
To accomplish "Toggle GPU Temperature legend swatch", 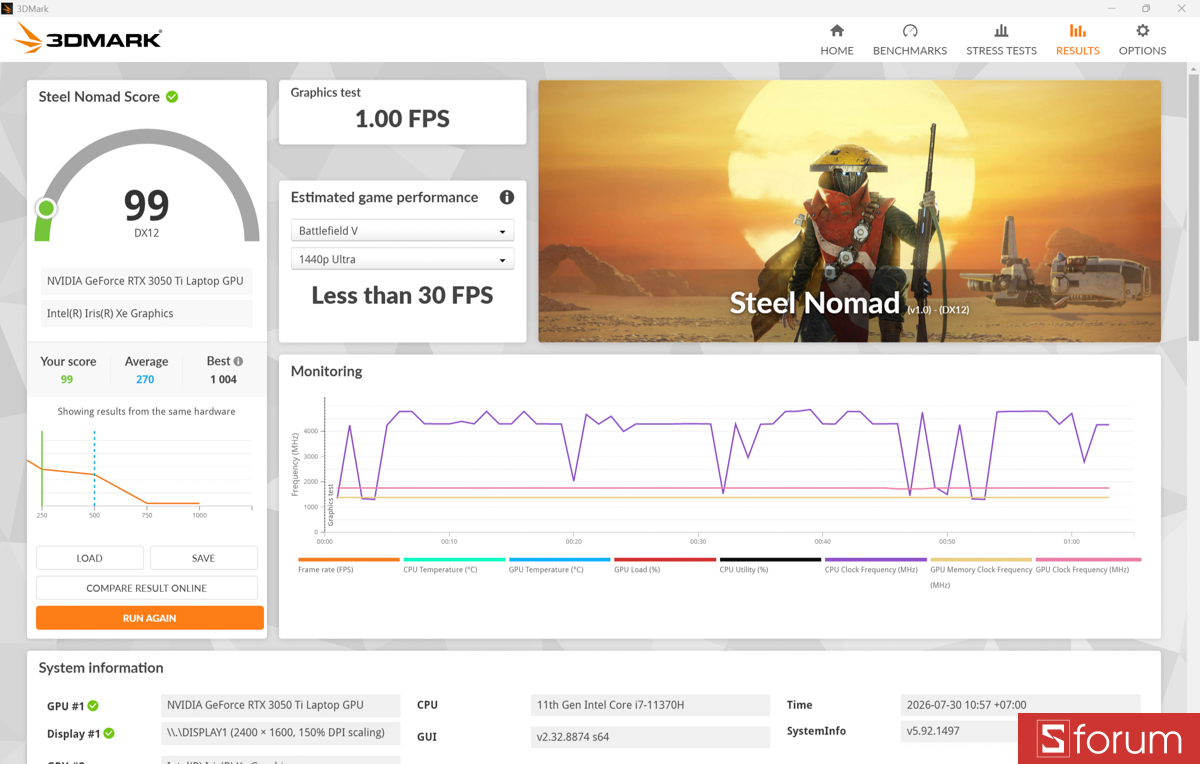I will (x=560, y=560).
